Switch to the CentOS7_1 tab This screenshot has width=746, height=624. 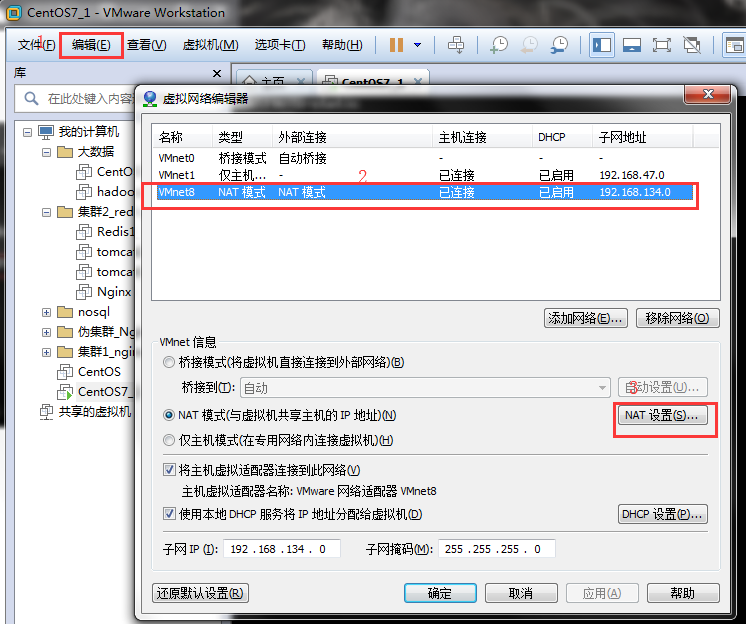(373, 79)
